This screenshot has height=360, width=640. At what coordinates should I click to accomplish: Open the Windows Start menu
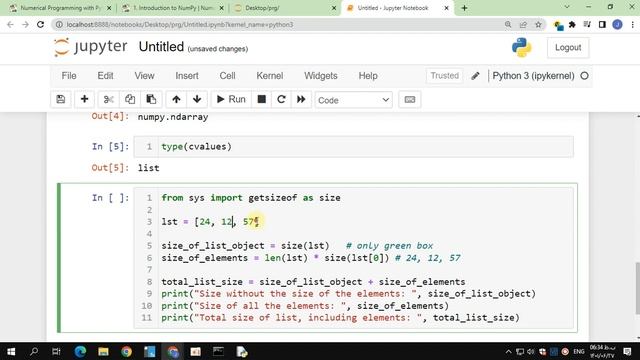coord(11,351)
